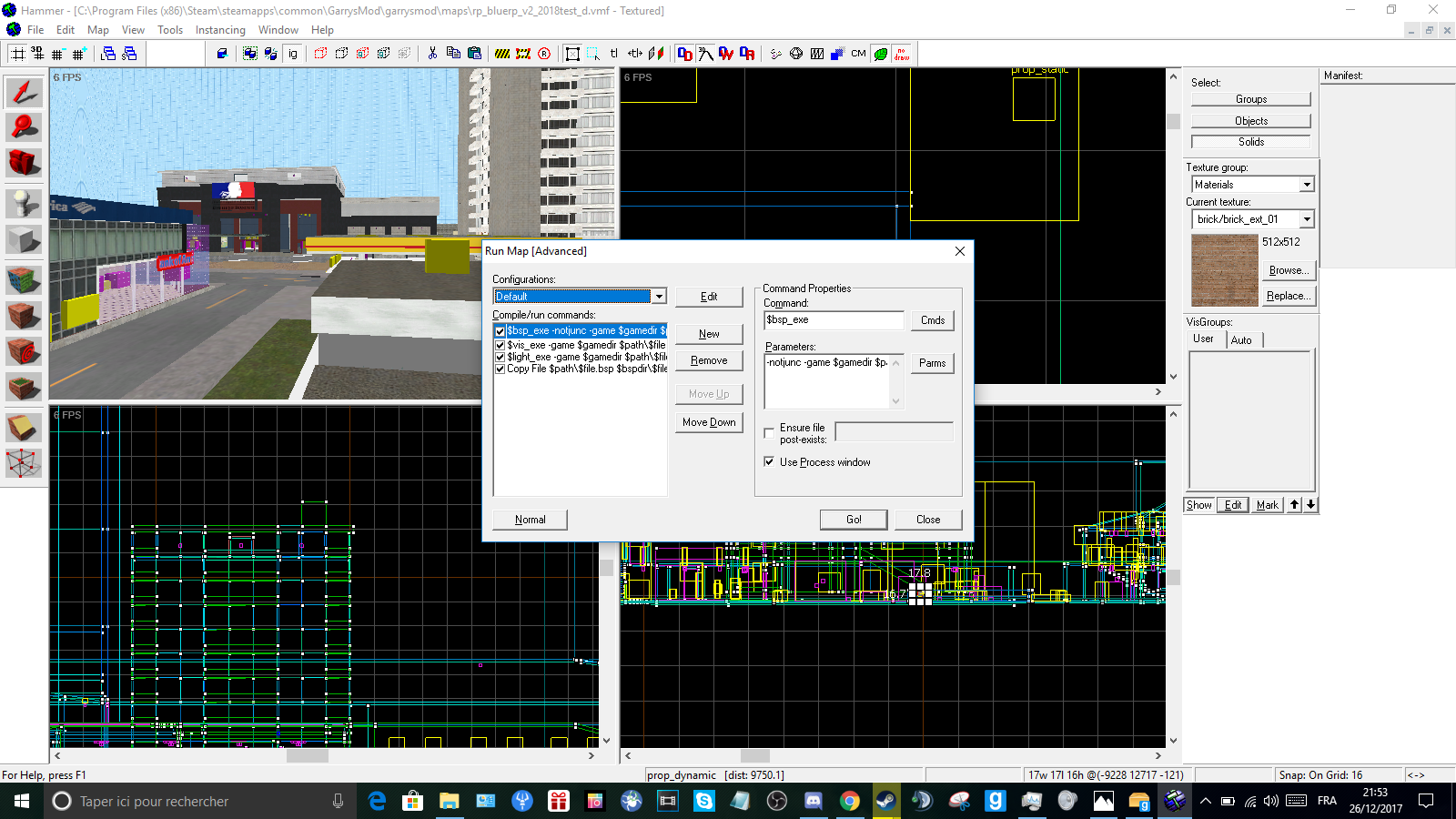Click the Cut scissors icon
This screenshot has width=1456, height=819.
(432, 54)
